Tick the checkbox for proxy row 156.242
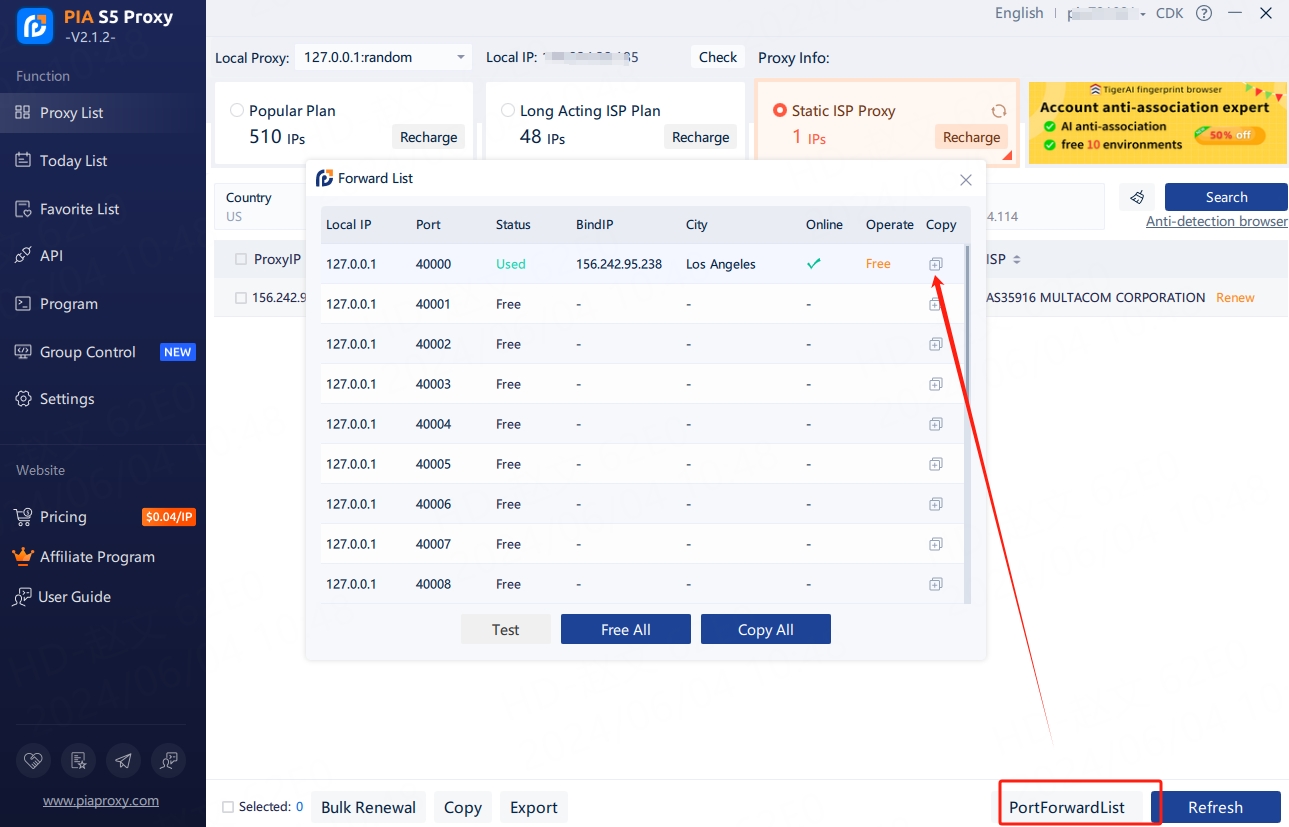Viewport: 1289px width, 827px height. click(241, 297)
